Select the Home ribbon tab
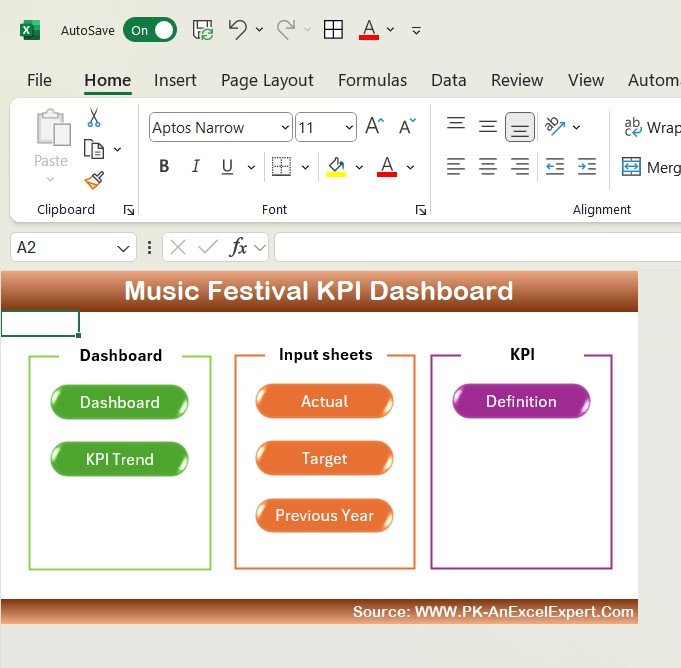This screenshot has width=681, height=668. pos(107,80)
